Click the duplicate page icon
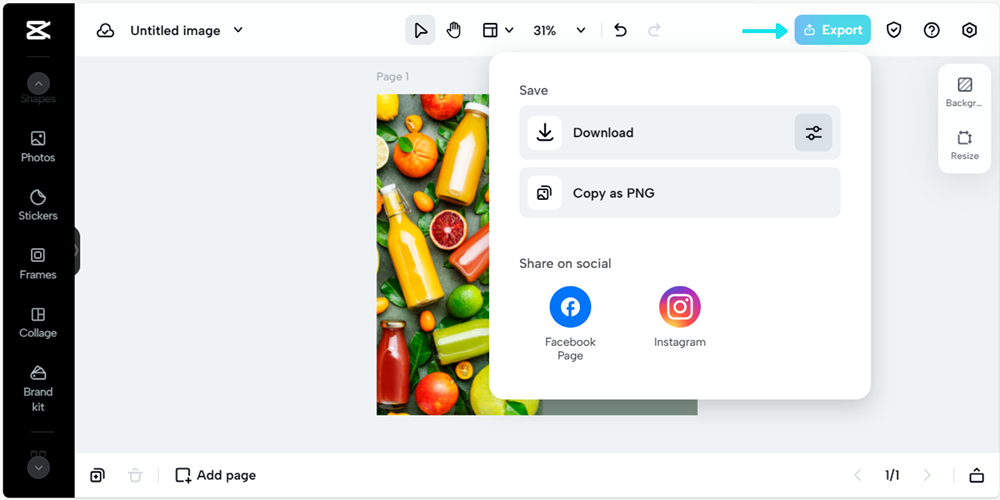The width and height of the screenshot is (1000, 500). click(98, 475)
